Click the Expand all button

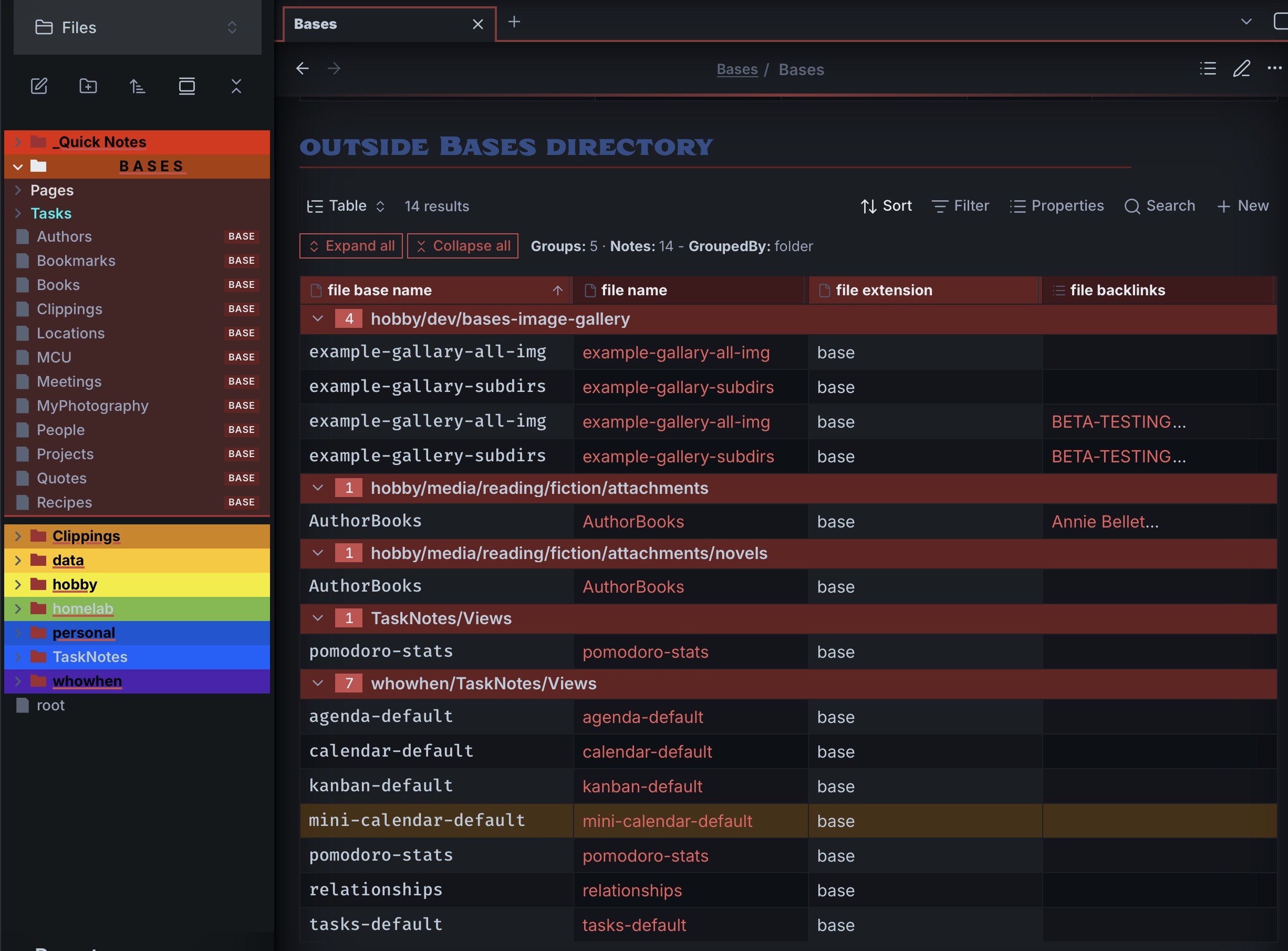(351, 246)
